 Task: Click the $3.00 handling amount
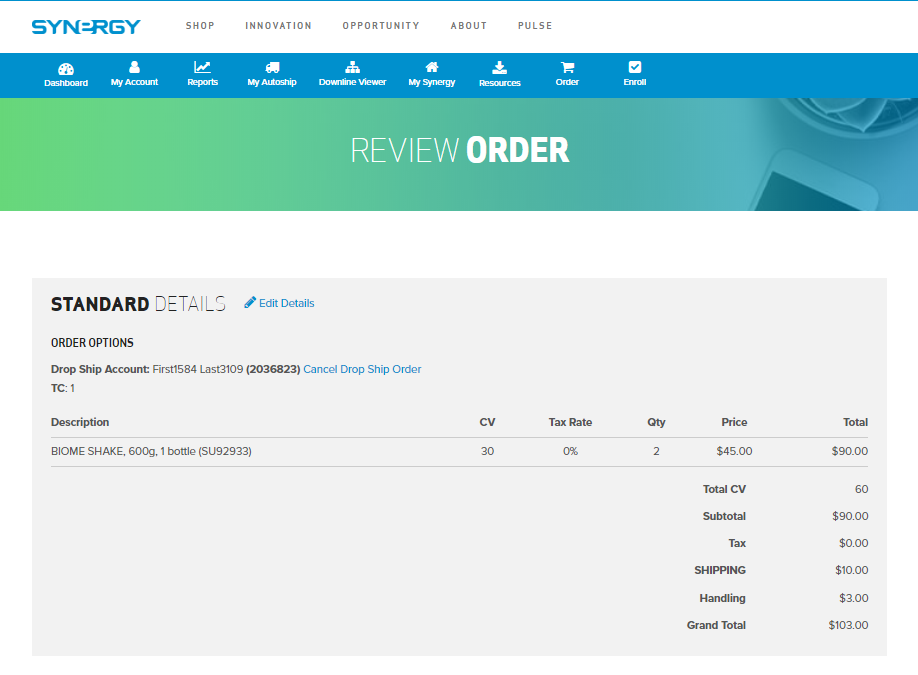(854, 598)
